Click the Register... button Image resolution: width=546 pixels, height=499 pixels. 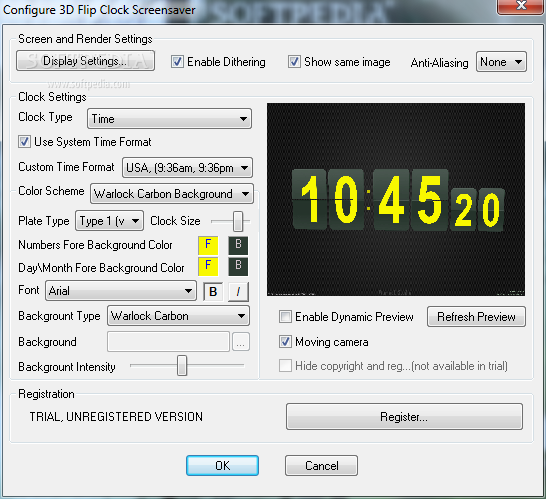[404, 416]
